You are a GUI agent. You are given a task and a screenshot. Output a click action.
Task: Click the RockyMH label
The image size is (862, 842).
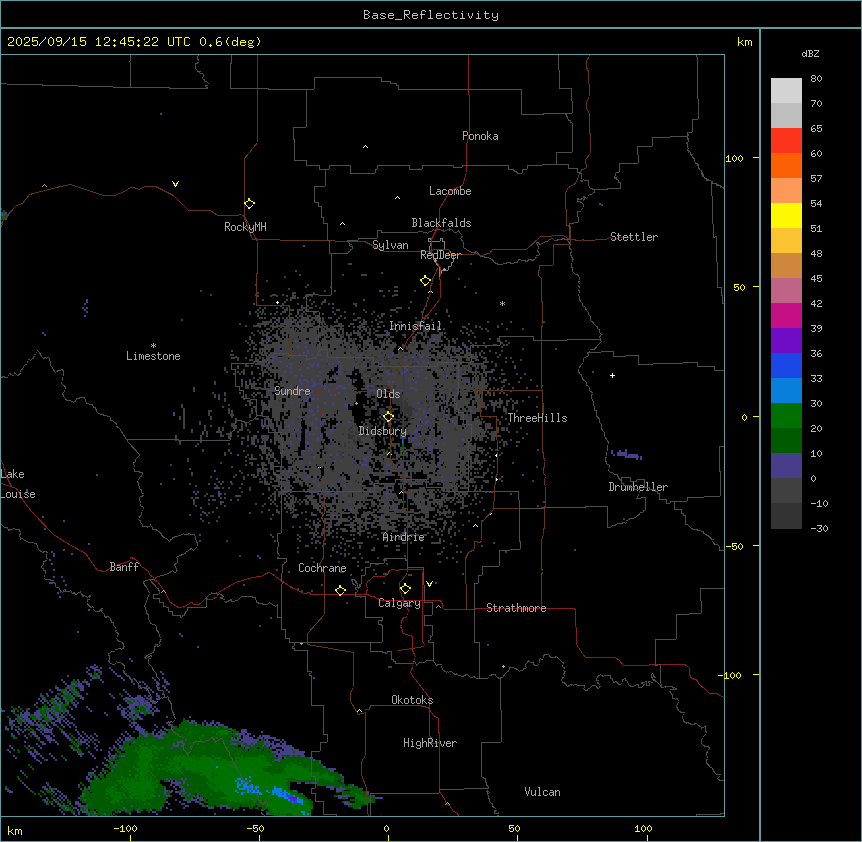[x=245, y=227]
